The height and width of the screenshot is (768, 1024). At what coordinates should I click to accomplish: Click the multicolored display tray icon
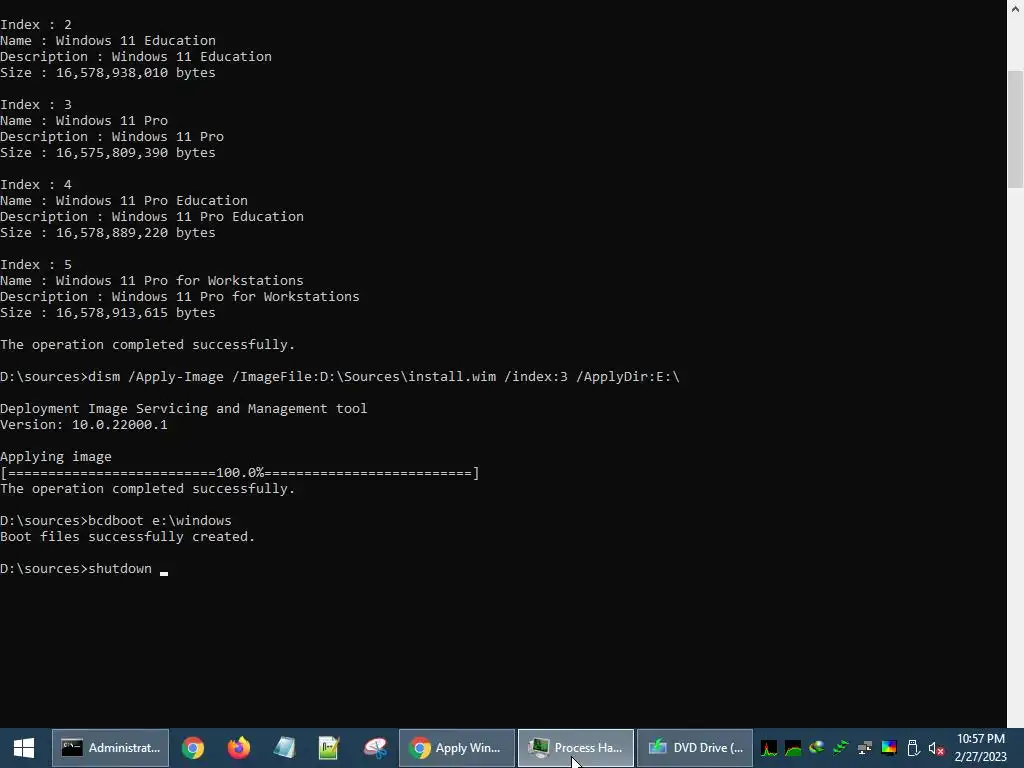(889, 748)
